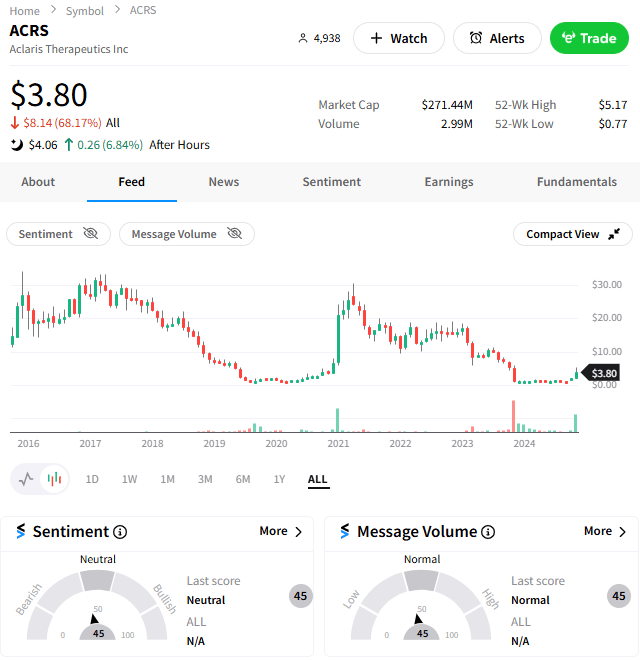This screenshot has height=660, width=640.
Task: Click breadcrumb chevron after Symbol
Action: coord(117,10)
